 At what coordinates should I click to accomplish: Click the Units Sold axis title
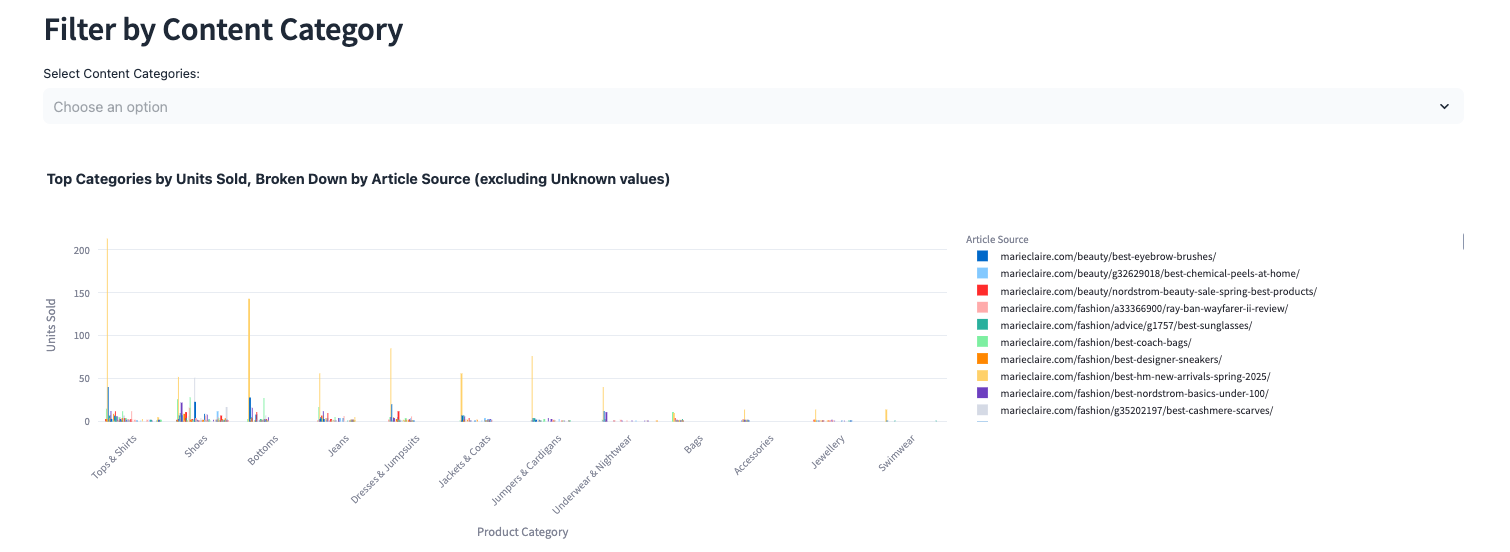51,326
